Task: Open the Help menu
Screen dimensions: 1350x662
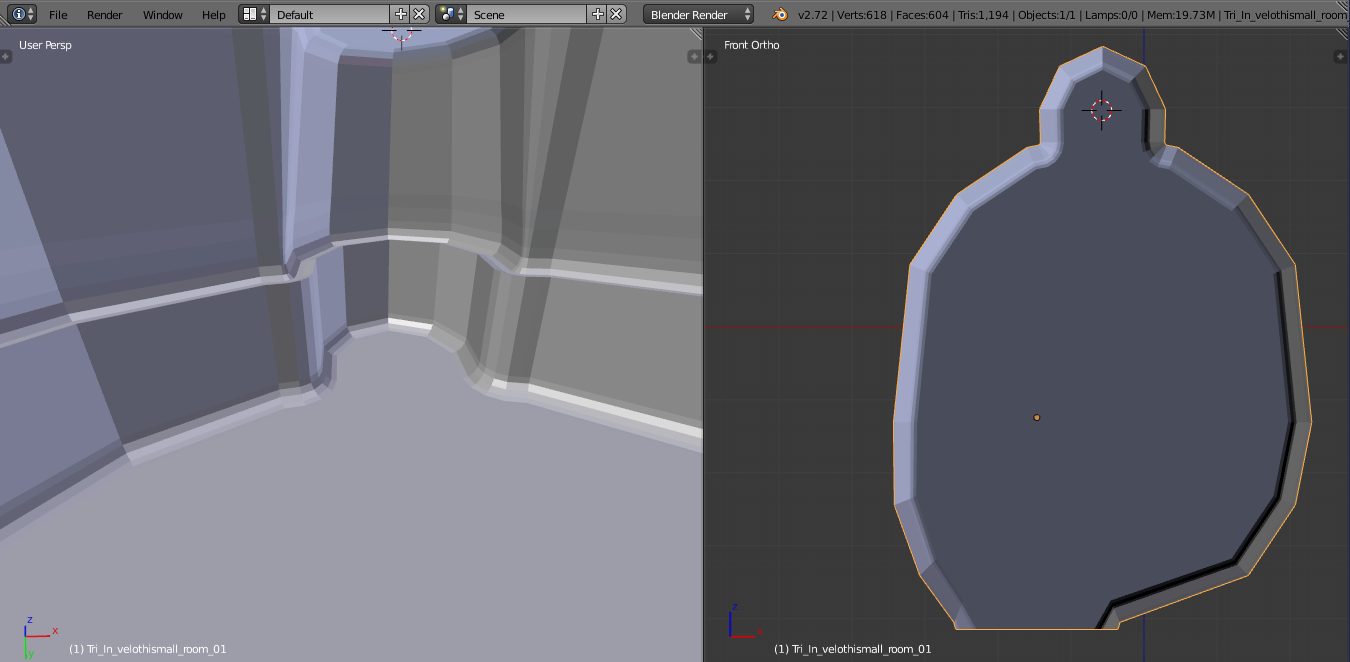Action: (x=214, y=15)
